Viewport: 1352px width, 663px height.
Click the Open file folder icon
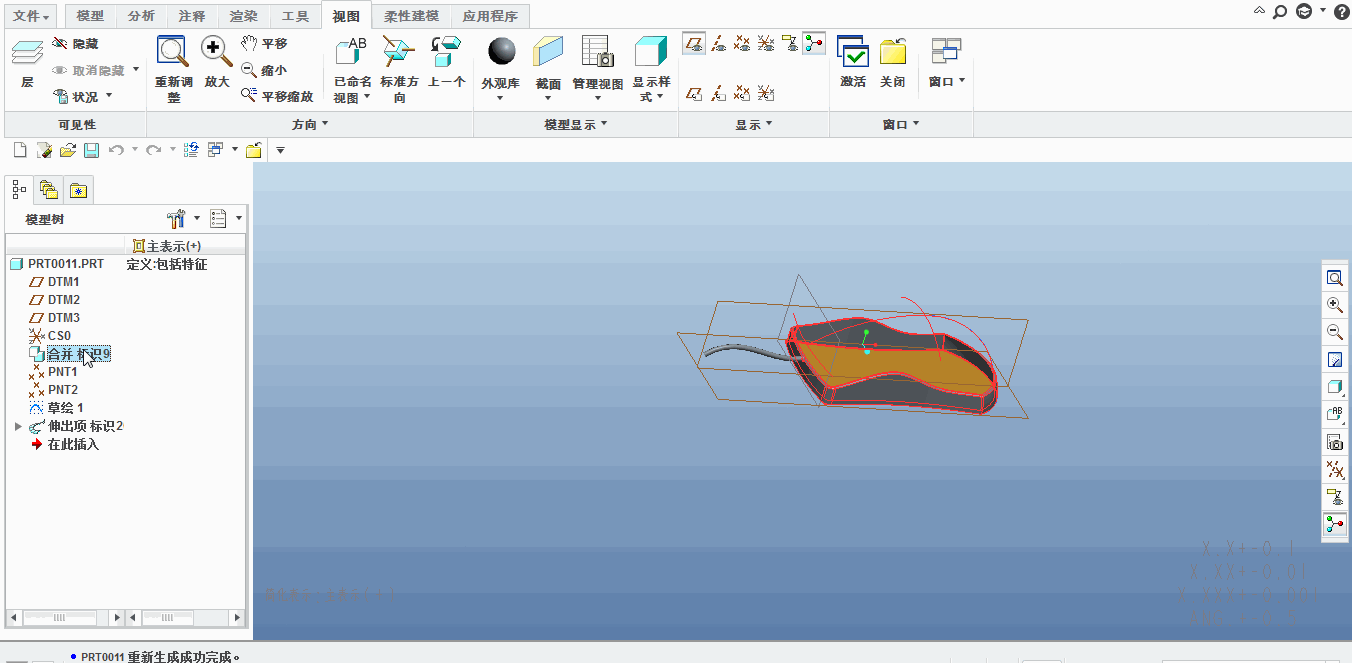[x=67, y=150]
